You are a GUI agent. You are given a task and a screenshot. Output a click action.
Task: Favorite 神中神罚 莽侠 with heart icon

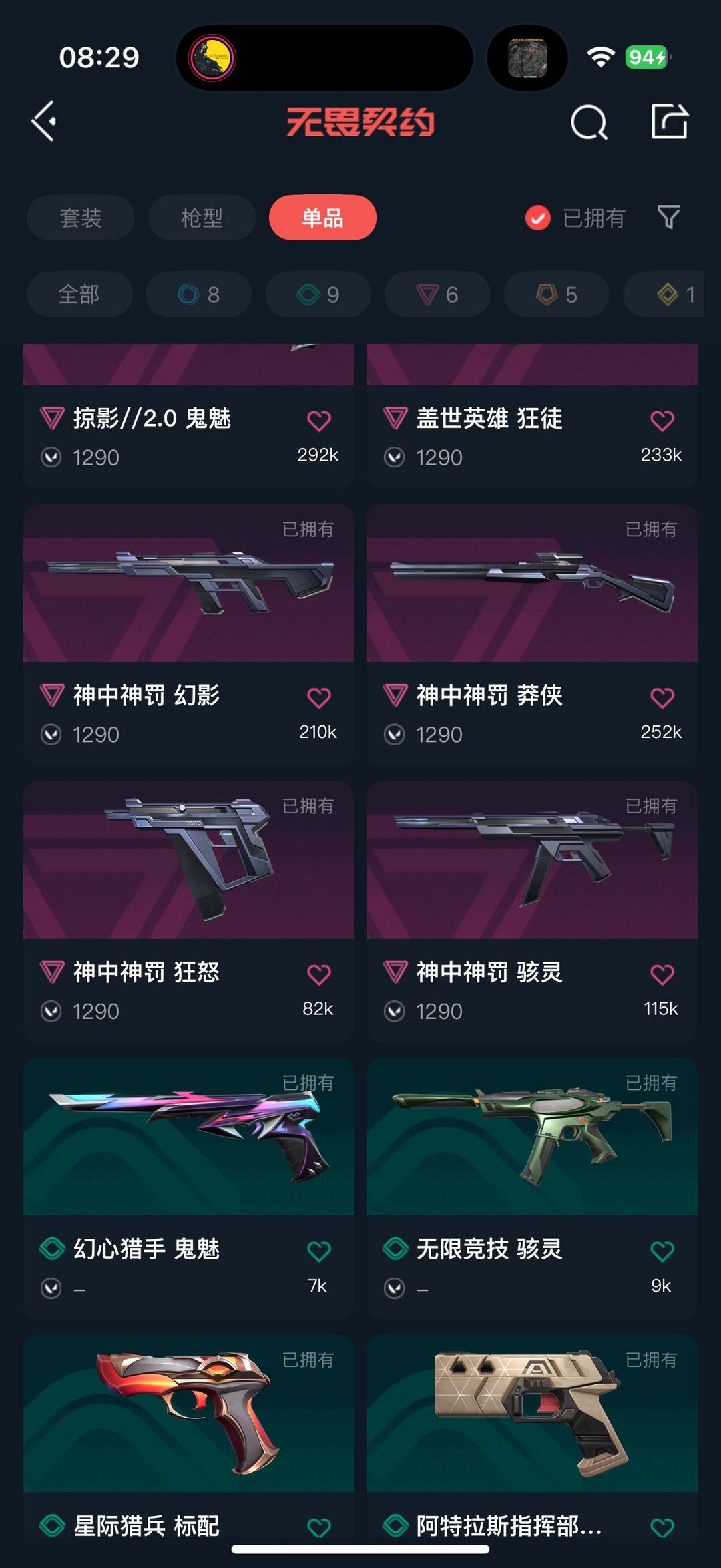[662, 697]
